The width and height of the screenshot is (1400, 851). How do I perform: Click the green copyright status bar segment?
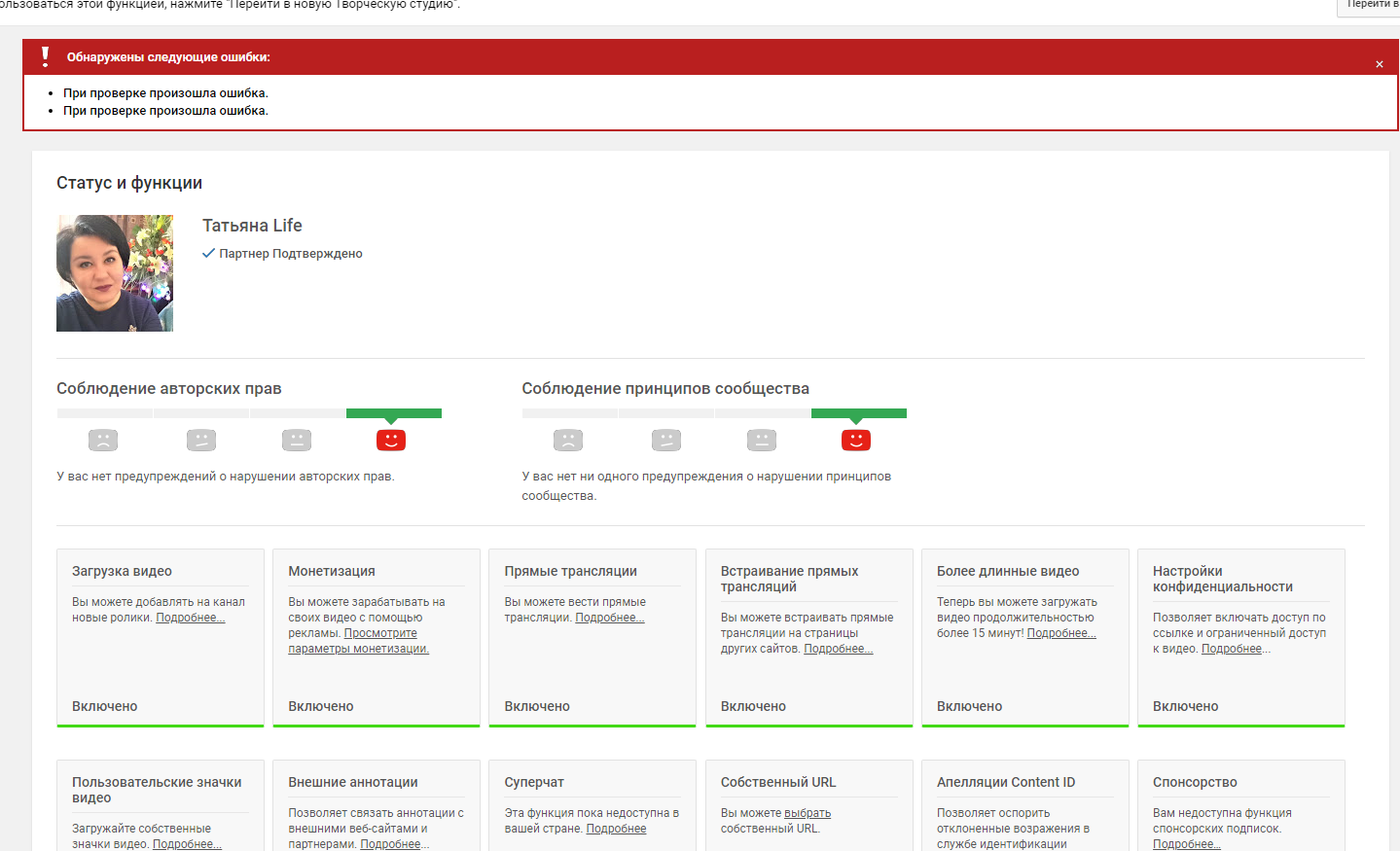pyautogui.click(x=394, y=413)
